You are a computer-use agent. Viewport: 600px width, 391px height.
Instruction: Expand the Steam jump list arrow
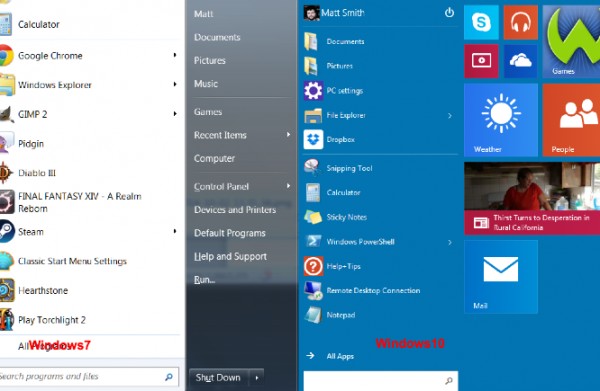tap(175, 231)
